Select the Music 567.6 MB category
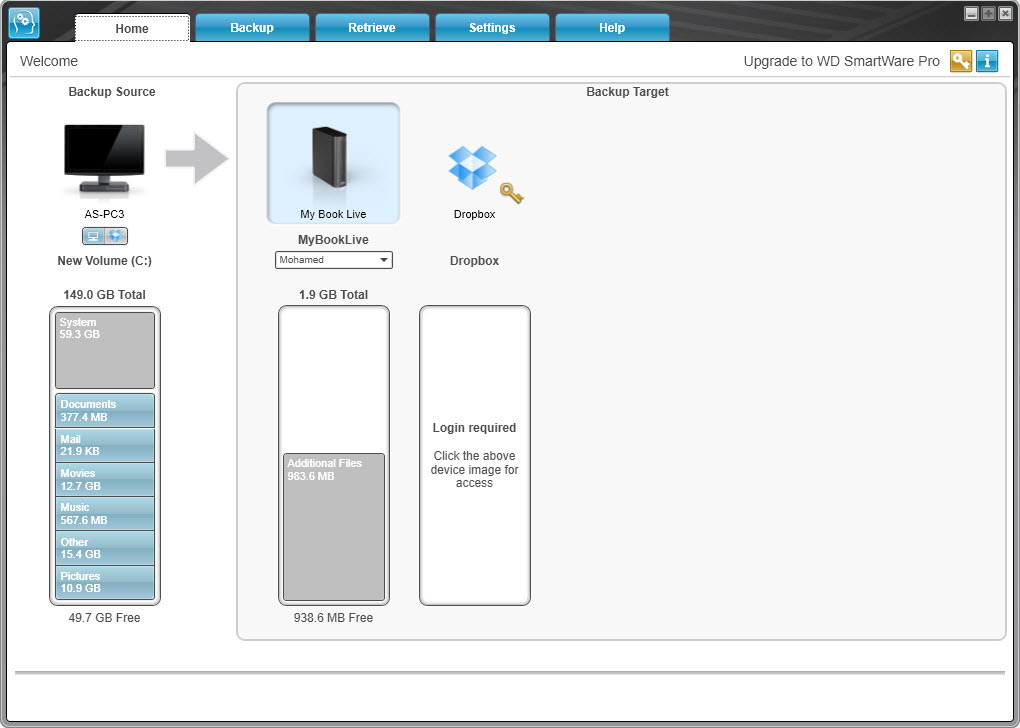Image resolution: width=1020 pixels, height=728 pixels. [x=105, y=514]
